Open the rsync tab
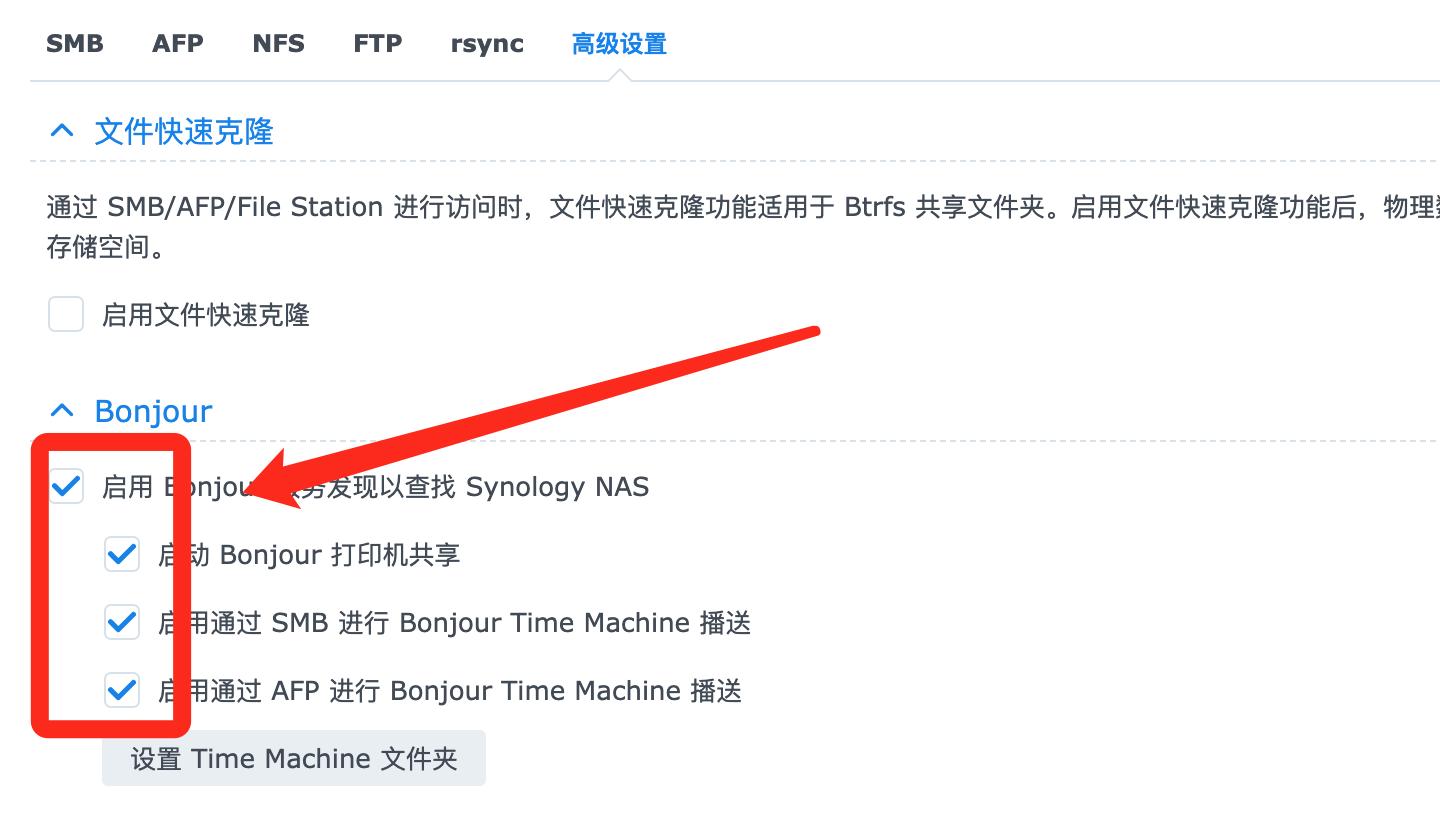The image size is (1440, 826). click(487, 44)
